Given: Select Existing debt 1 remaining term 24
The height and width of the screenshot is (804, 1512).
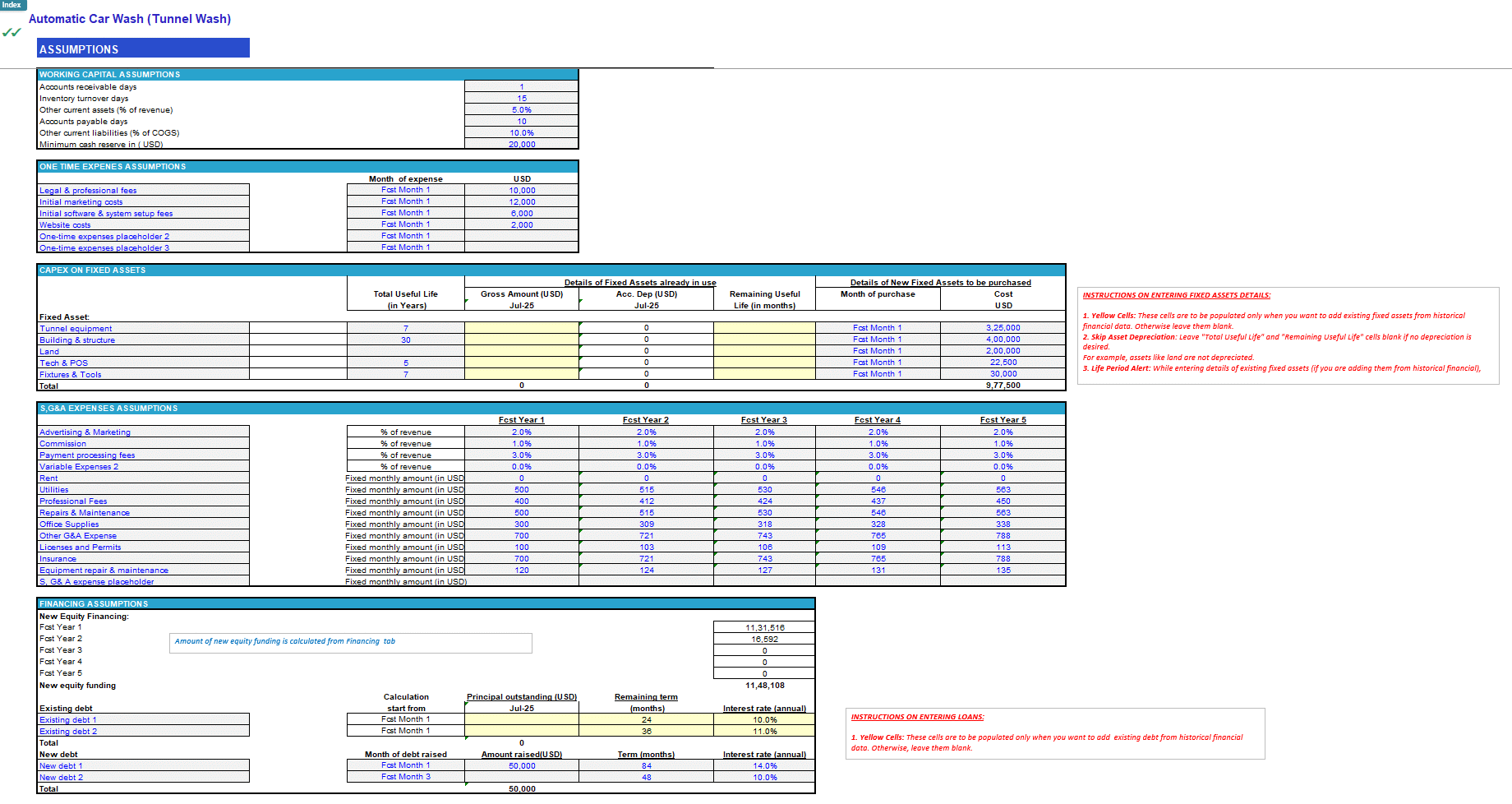Looking at the screenshot, I should pos(647,719).
